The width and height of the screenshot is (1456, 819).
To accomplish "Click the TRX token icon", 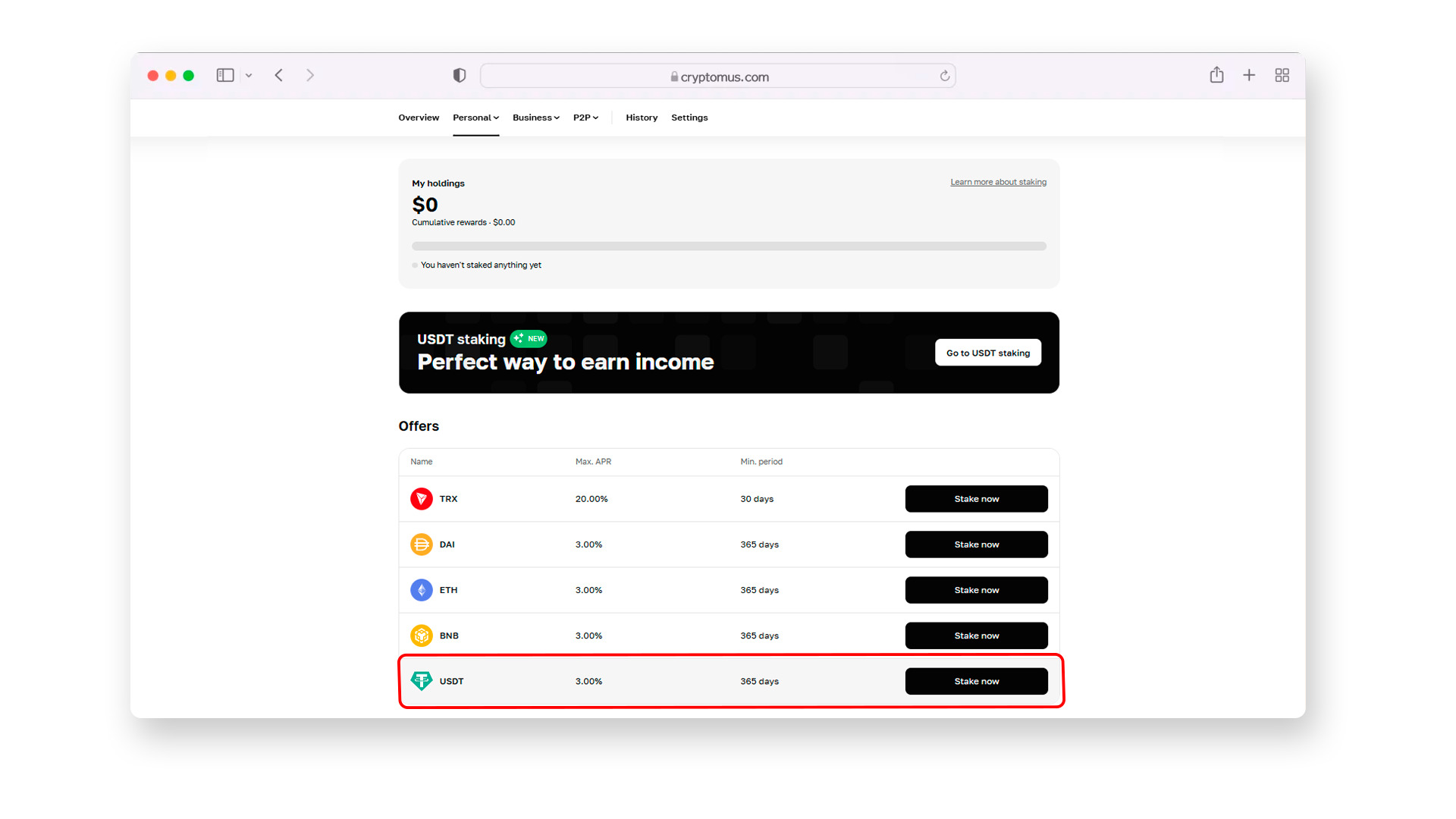I will (421, 498).
